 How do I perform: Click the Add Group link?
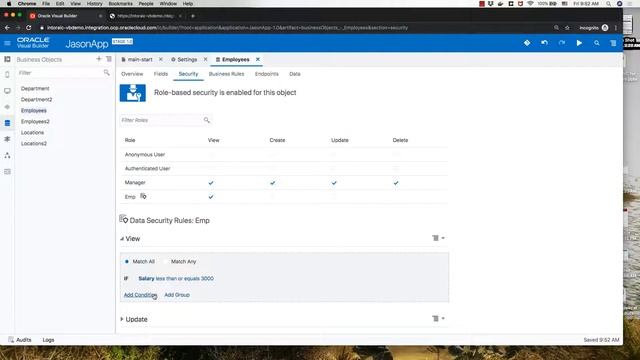(177, 295)
